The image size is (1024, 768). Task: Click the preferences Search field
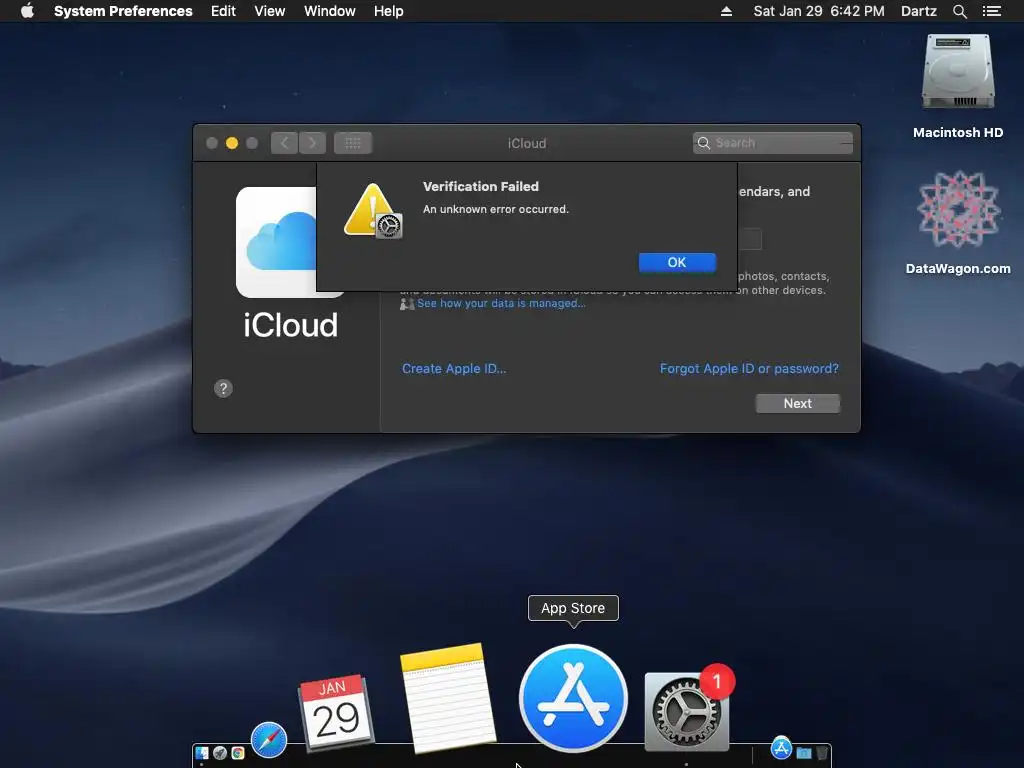coord(773,143)
